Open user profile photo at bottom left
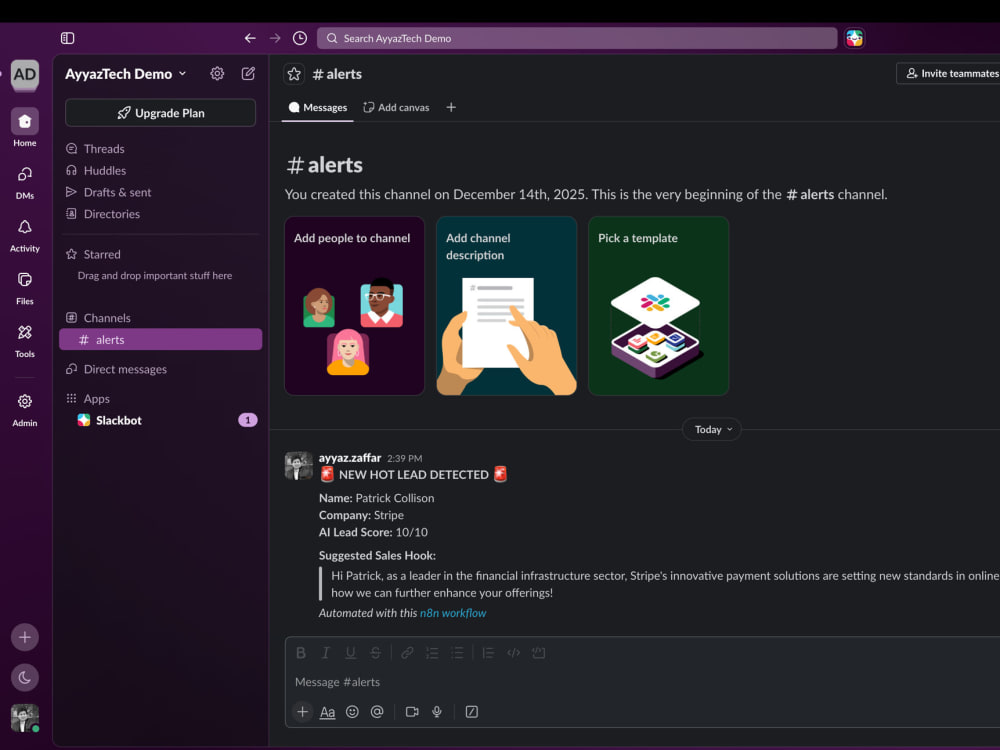The height and width of the screenshot is (750, 1000). [25, 718]
